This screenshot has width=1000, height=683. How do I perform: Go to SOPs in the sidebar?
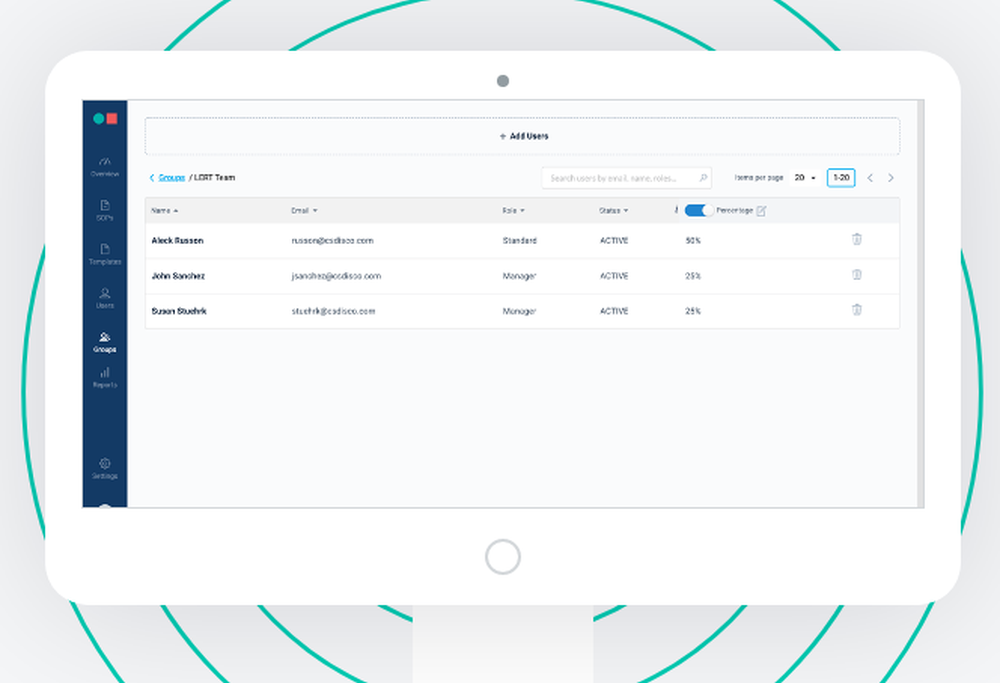coord(105,210)
